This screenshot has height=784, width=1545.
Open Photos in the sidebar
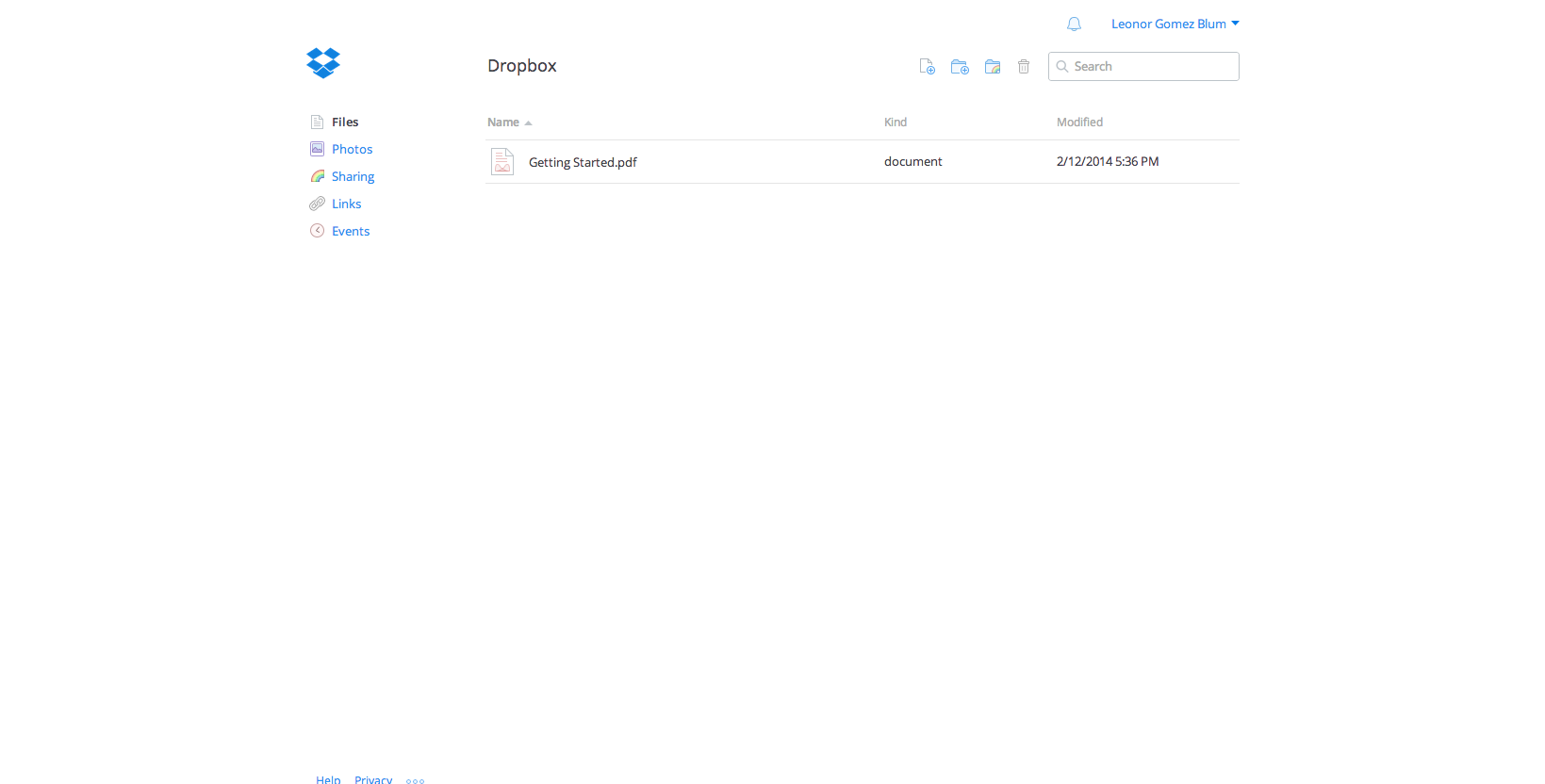click(x=353, y=150)
